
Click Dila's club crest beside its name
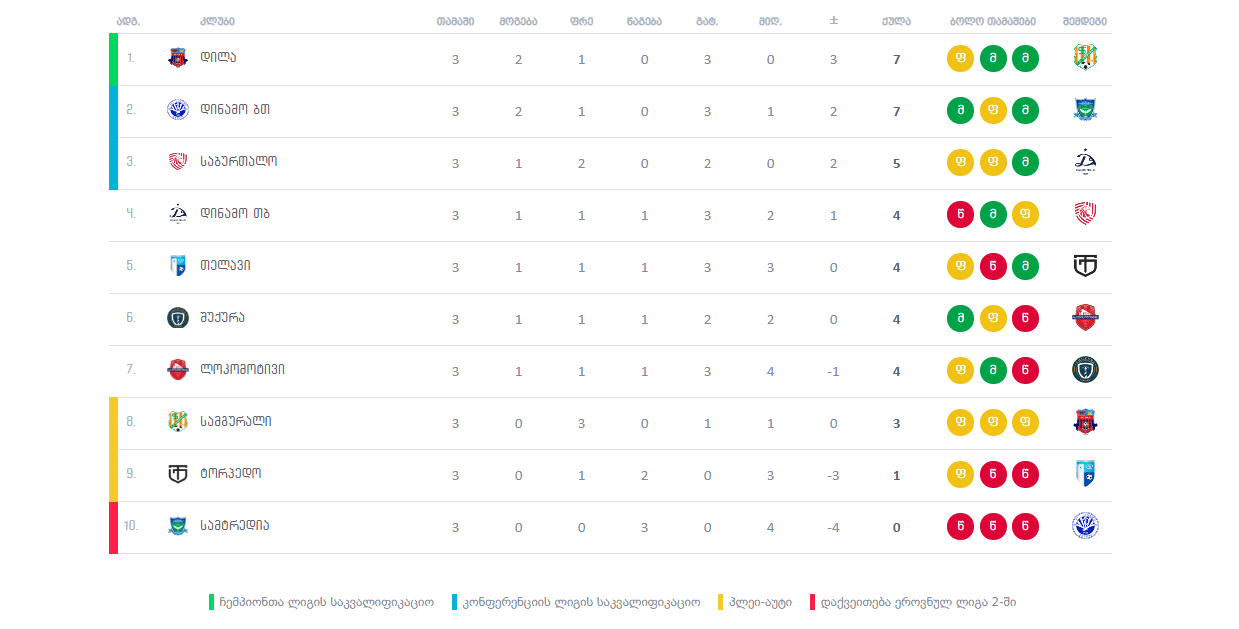(x=178, y=58)
